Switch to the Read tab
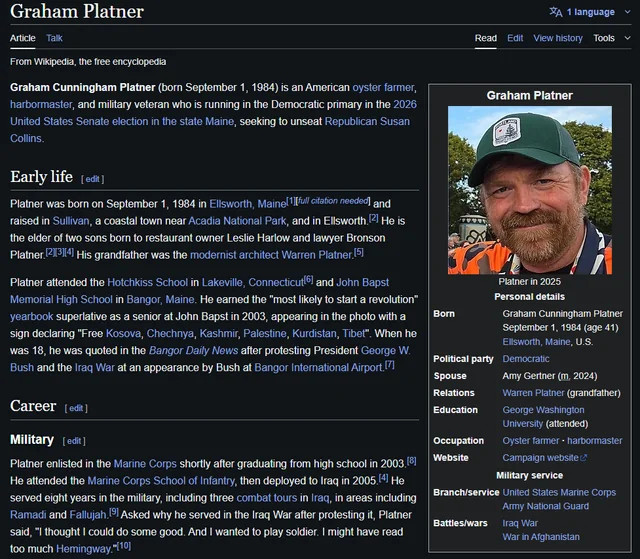The height and width of the screenshot is (559, 640). coord(485,38)
